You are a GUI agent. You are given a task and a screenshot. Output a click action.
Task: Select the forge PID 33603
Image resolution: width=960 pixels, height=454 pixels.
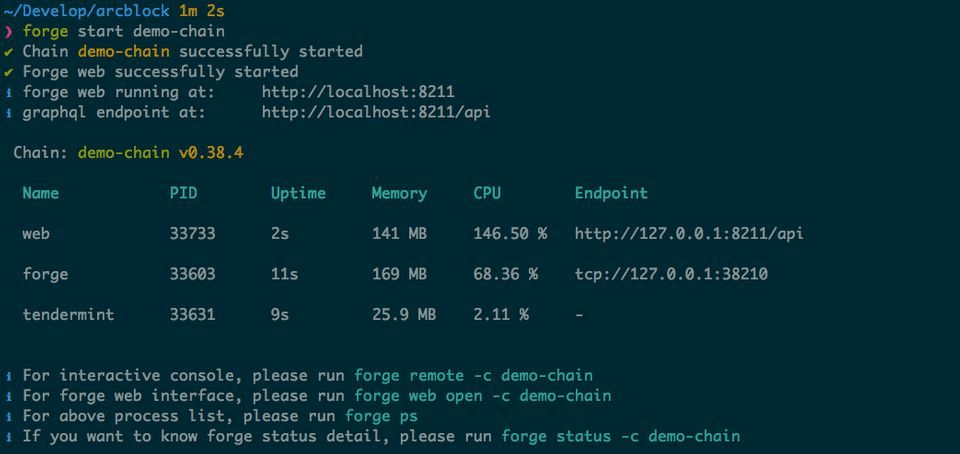(x=192, y=274)
